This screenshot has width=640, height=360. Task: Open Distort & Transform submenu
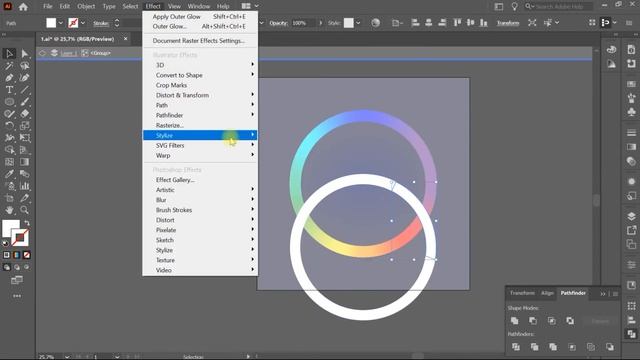[200, 95]
